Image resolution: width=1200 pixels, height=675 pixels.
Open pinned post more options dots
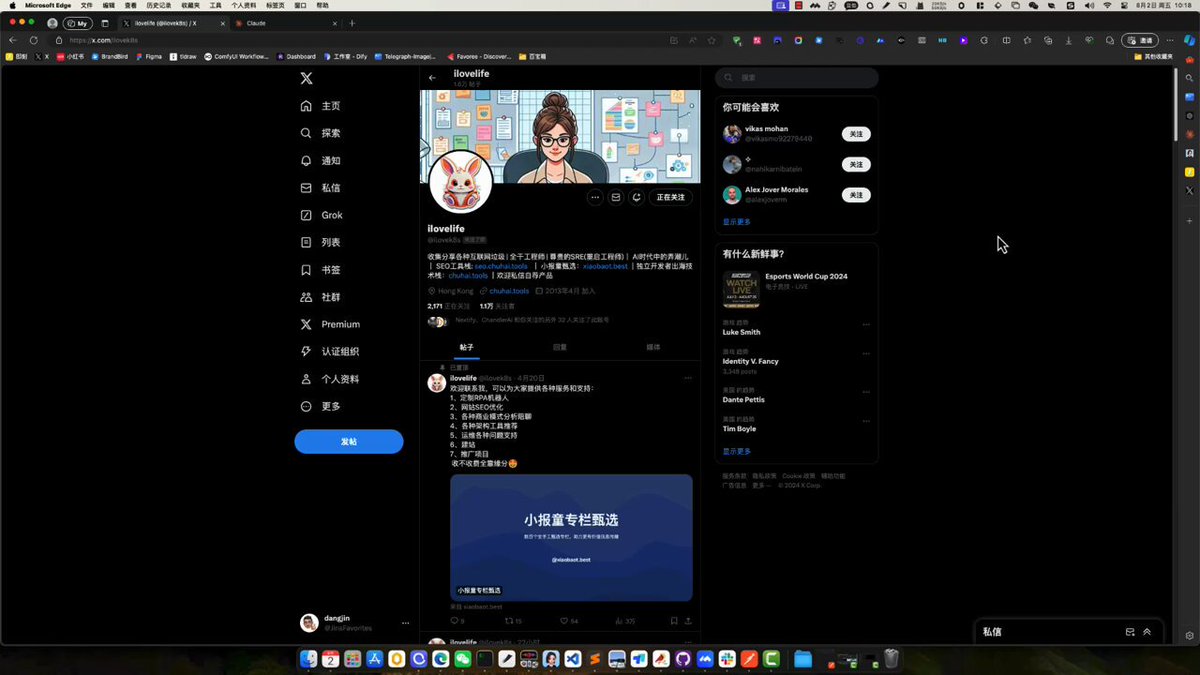click(x=688, y=378)
